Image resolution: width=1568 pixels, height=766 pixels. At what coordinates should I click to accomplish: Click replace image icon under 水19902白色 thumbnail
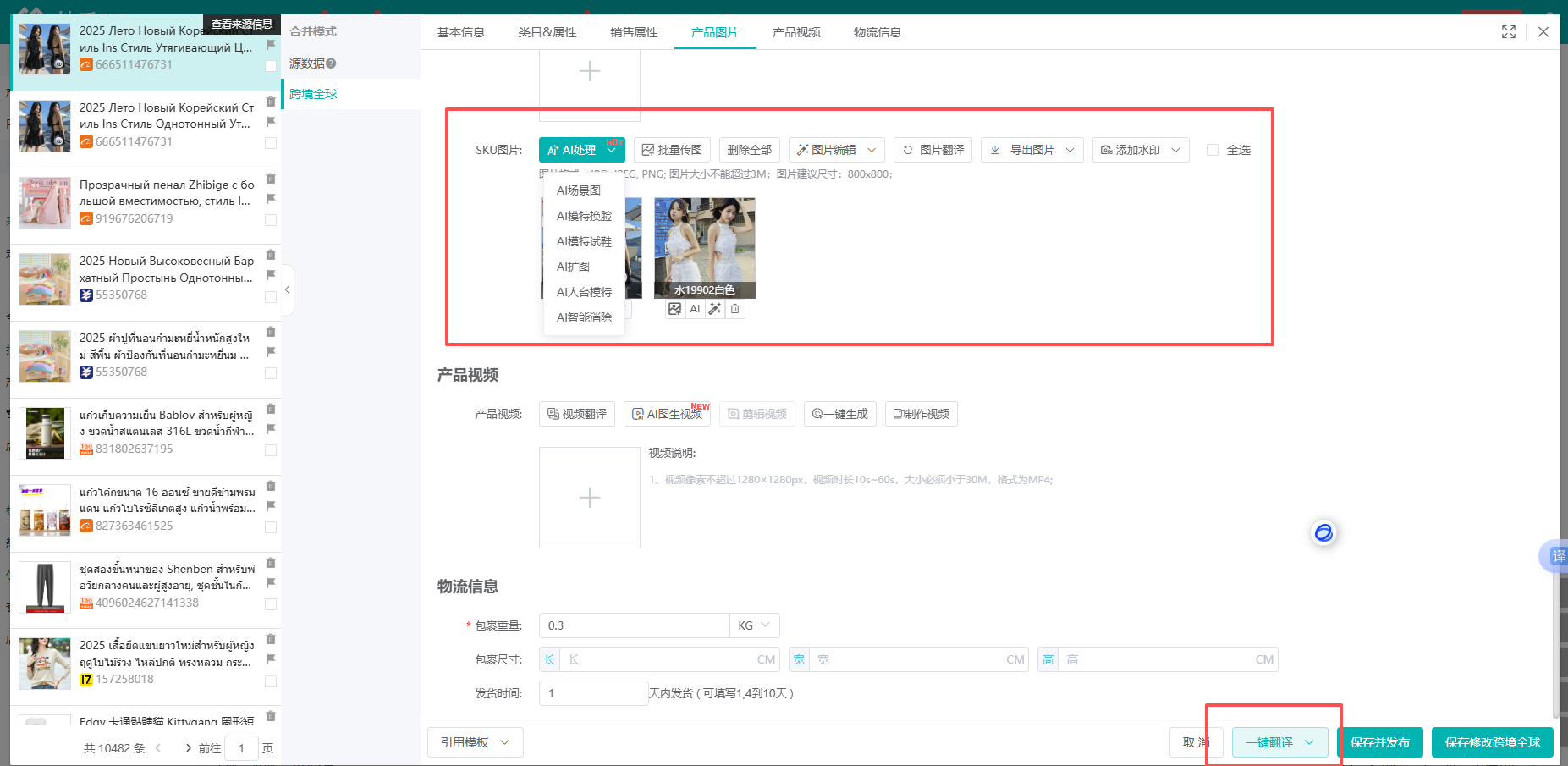point(674,309)
